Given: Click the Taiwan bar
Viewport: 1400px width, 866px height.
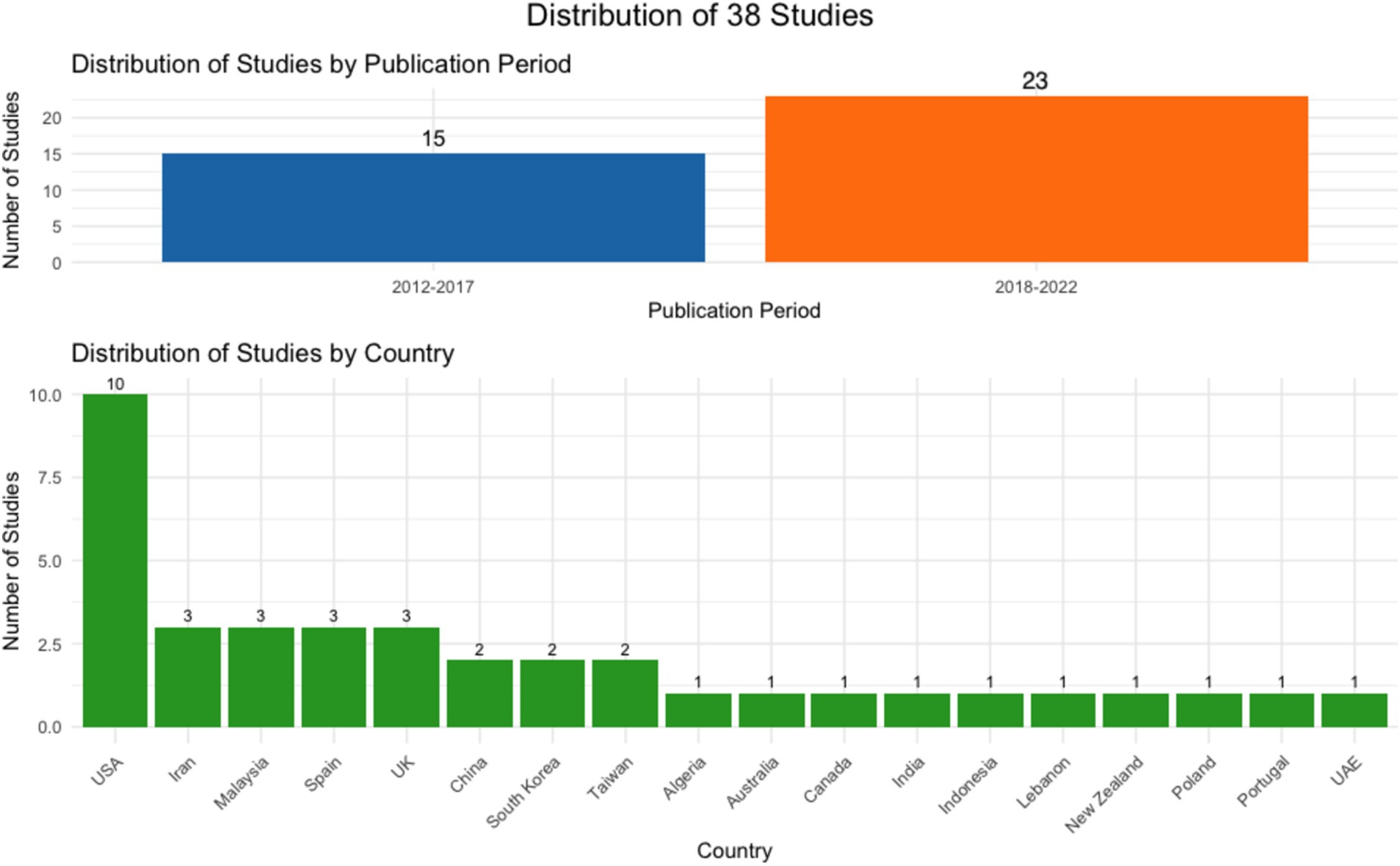Looking at the screenshot, I should [625, 694].
